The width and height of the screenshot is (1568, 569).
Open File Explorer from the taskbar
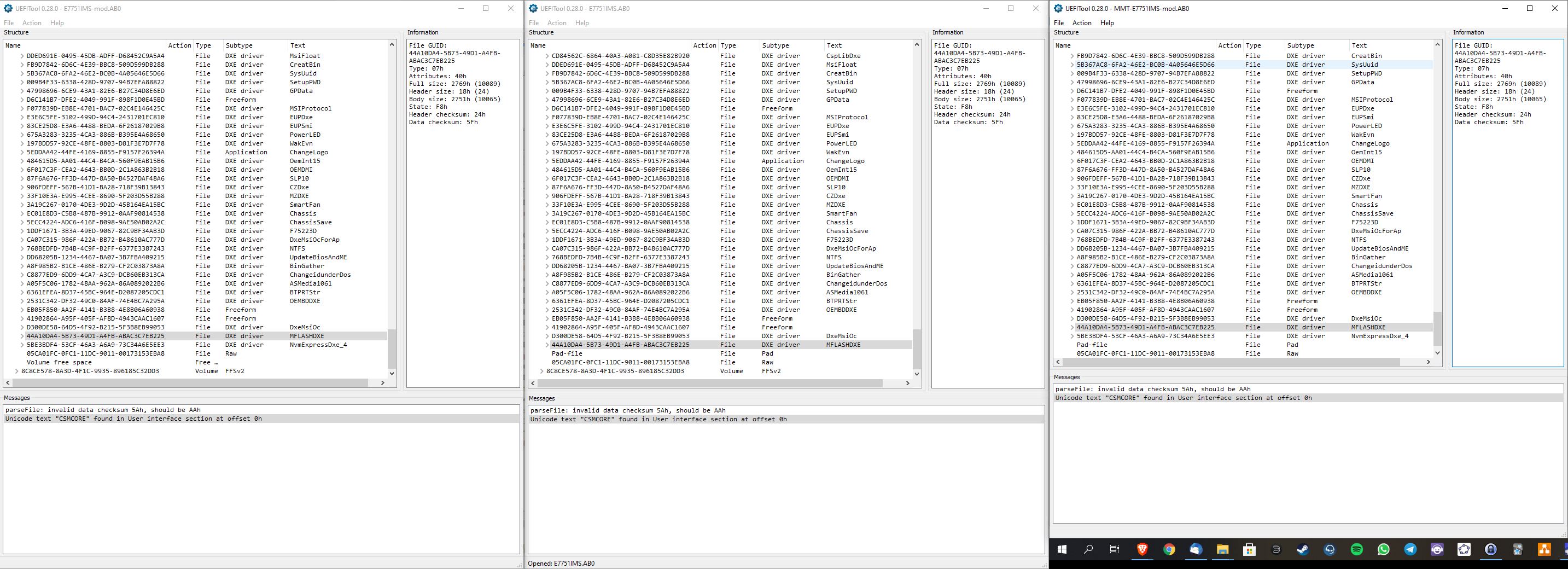[x=1222, y=549]
